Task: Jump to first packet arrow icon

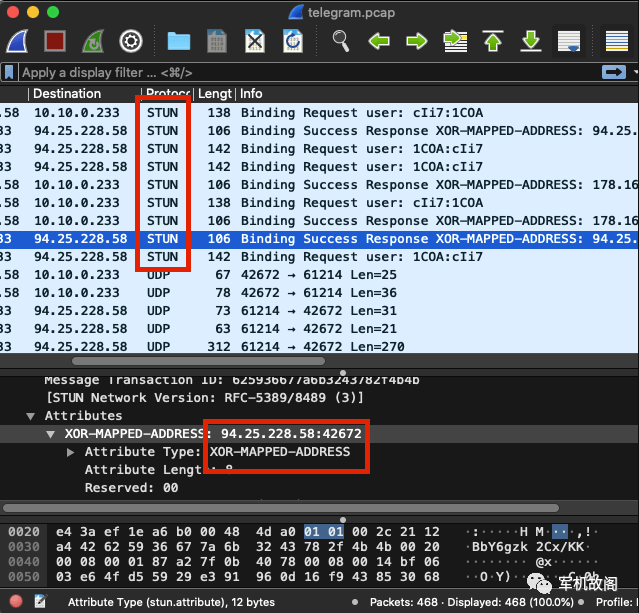Action: (x=493, y=41)
